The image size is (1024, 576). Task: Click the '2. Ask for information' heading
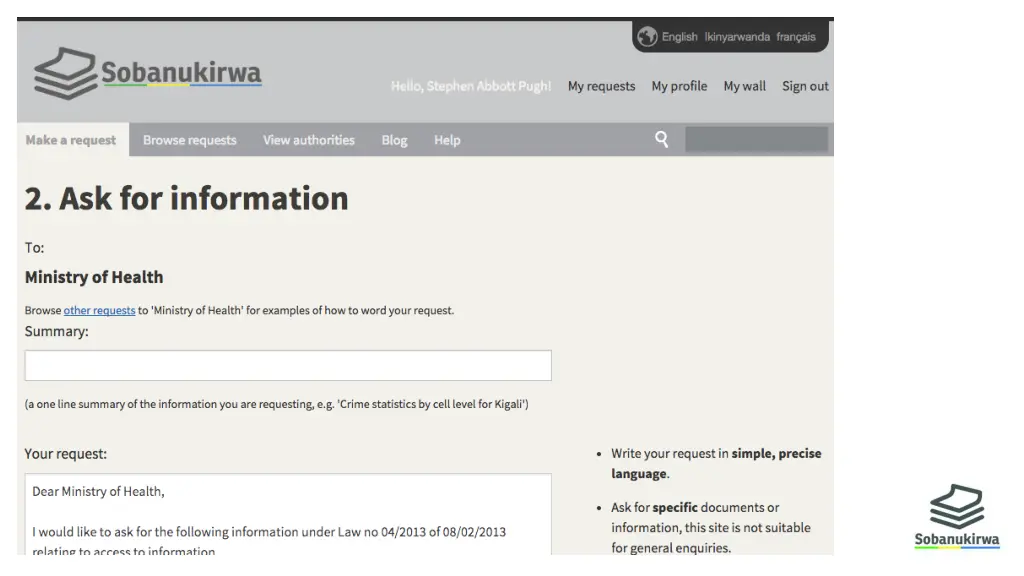(186, 198)
